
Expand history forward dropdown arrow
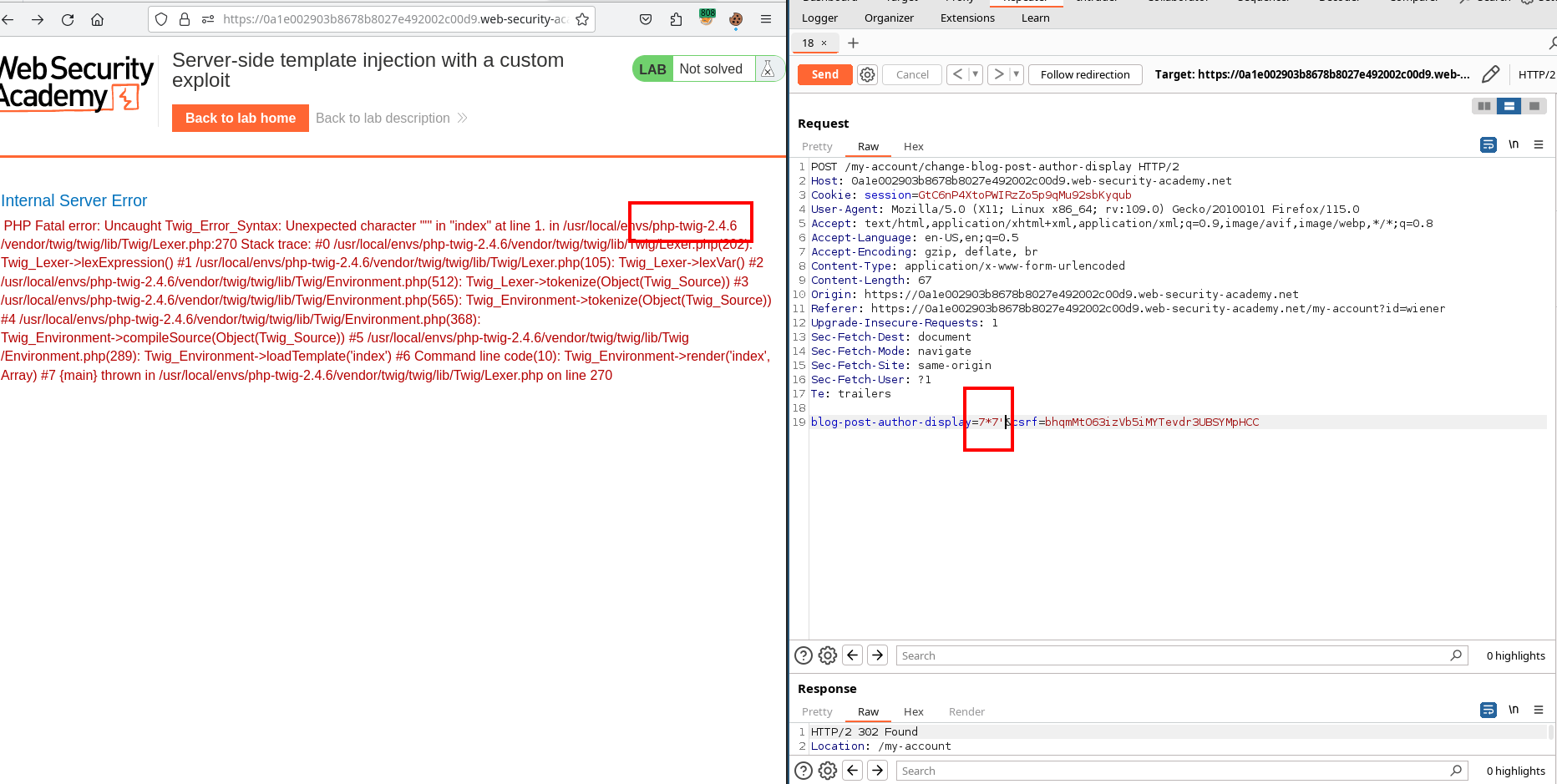tap(1017, 74)
